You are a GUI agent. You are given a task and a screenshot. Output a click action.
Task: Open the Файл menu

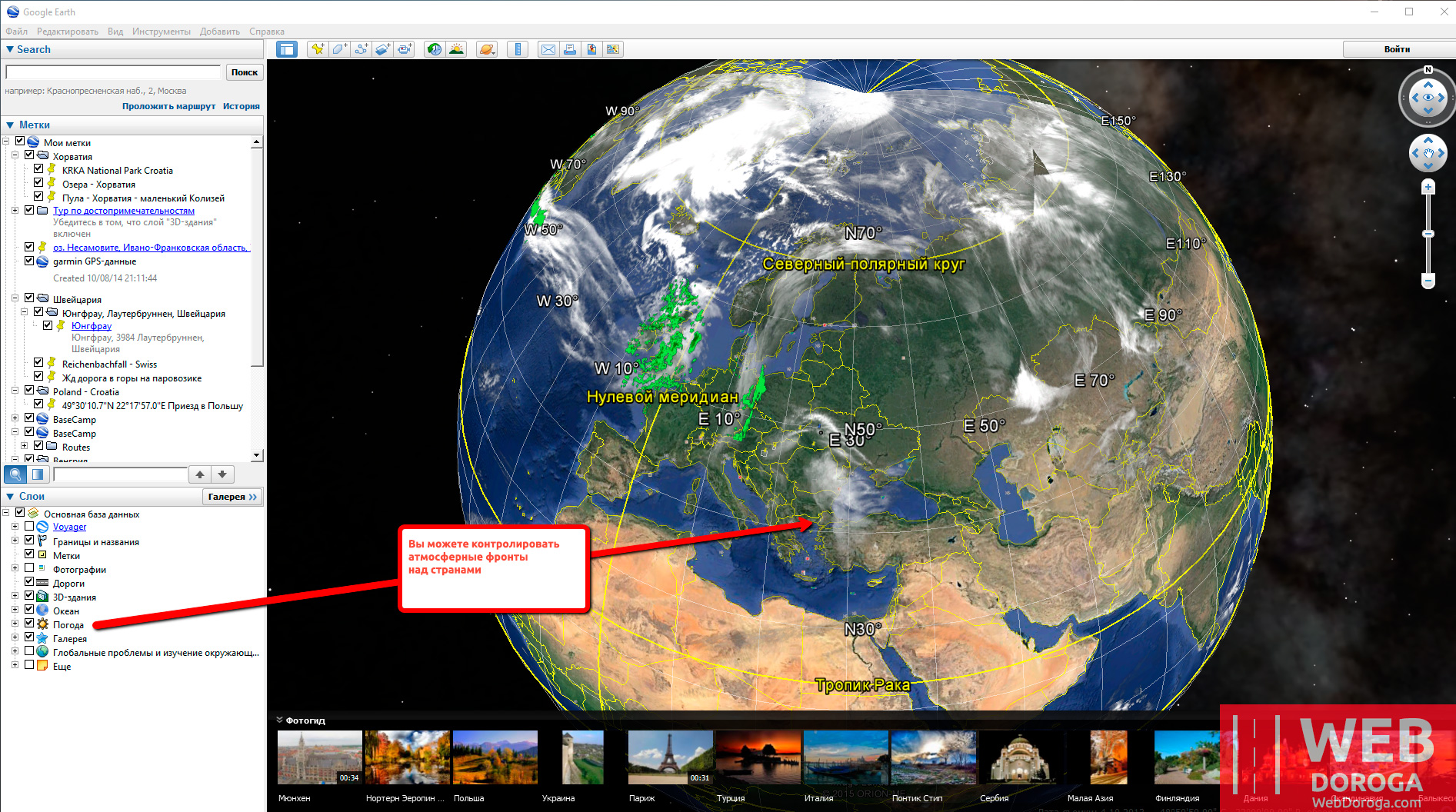[17, 32]
